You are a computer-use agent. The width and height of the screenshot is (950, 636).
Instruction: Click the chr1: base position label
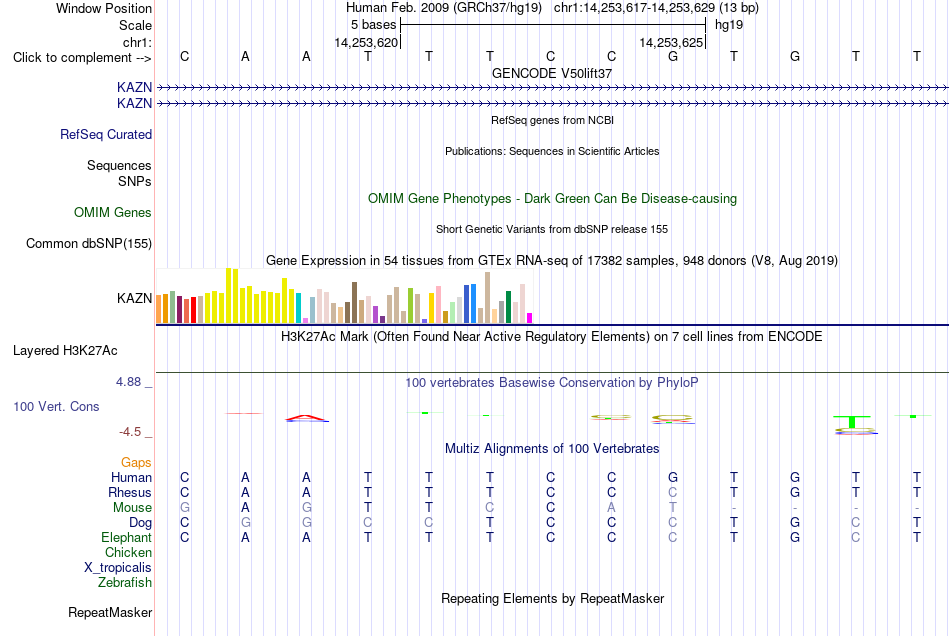137,42
